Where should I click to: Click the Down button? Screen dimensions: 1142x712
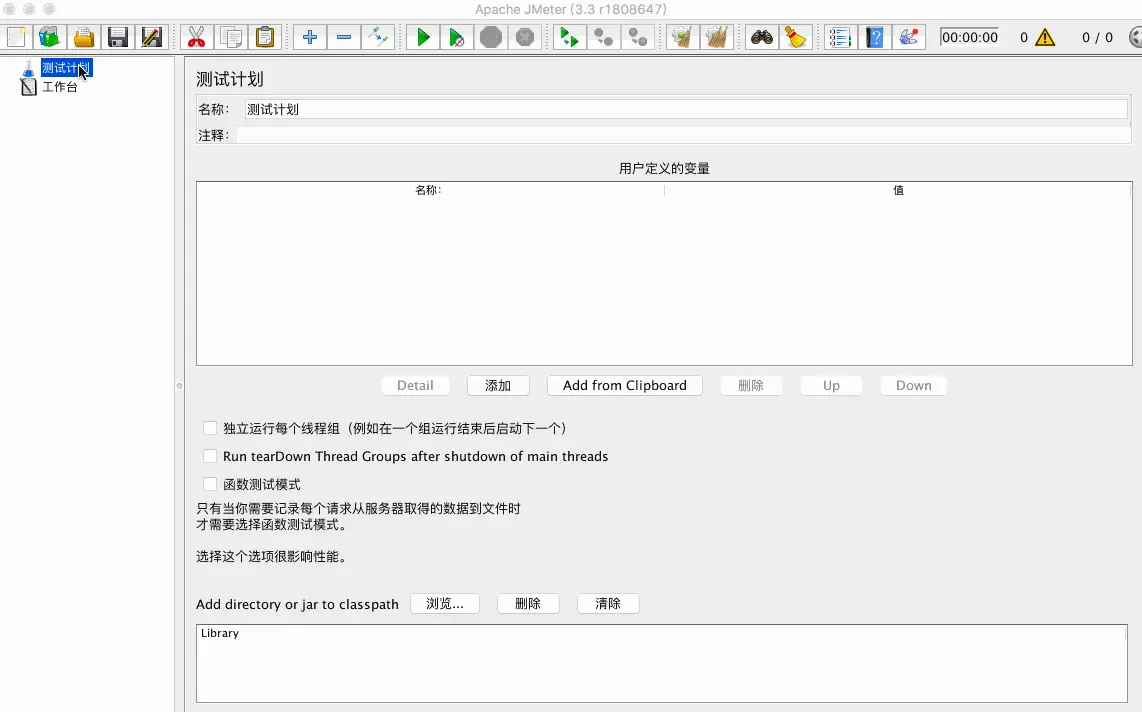(913, 385)
